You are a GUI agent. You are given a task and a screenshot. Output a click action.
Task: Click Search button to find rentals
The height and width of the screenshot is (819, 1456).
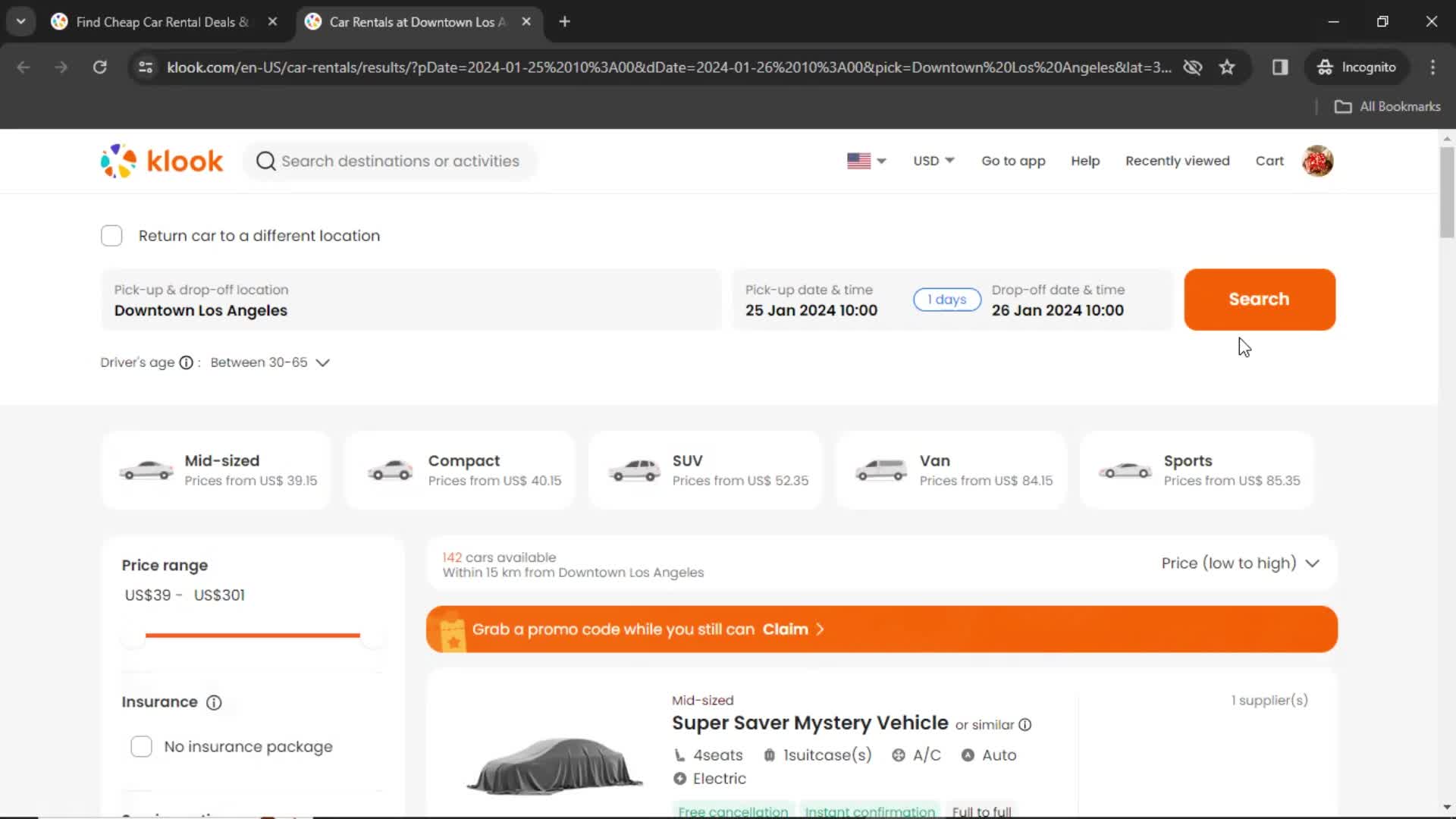coord(1259,299)
